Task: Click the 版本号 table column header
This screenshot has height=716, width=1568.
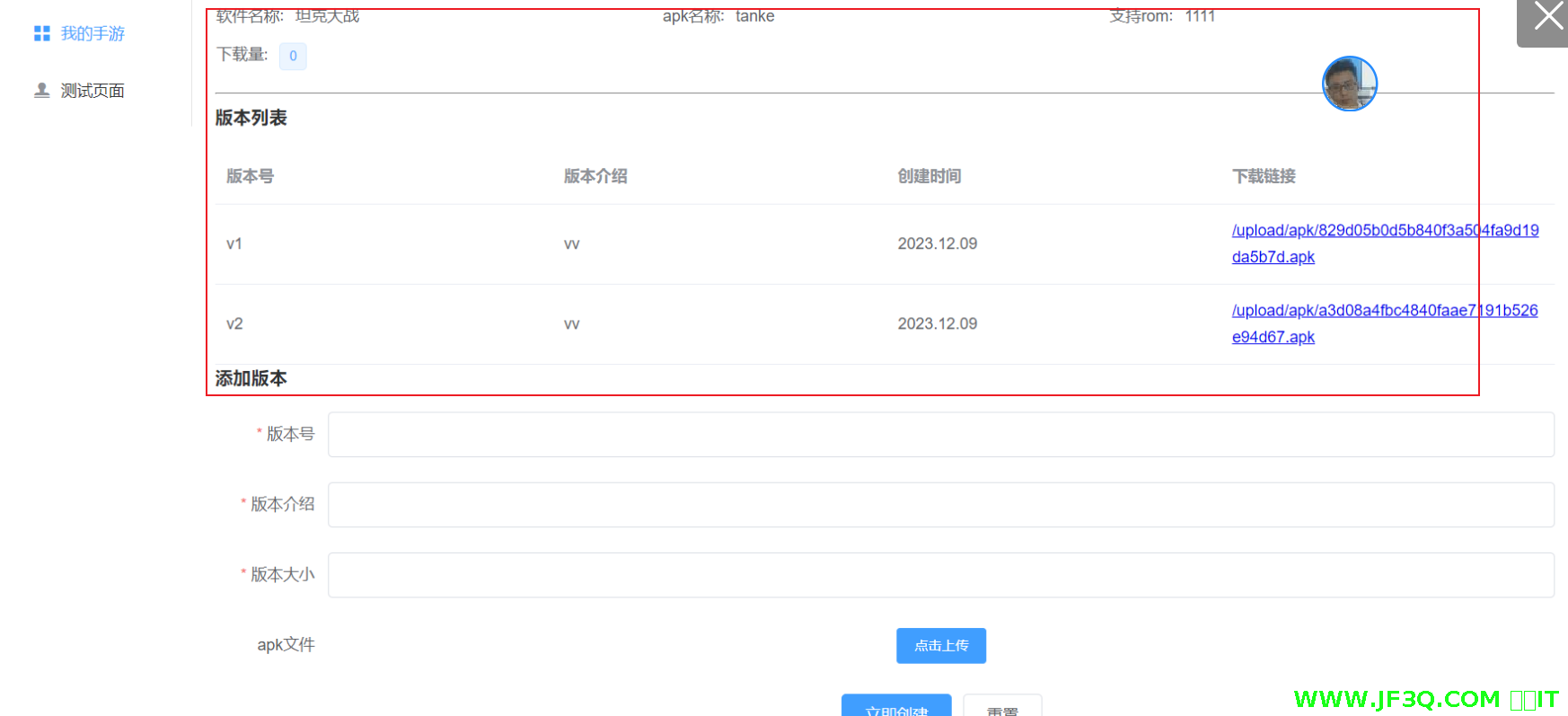Action: [250, 176]
